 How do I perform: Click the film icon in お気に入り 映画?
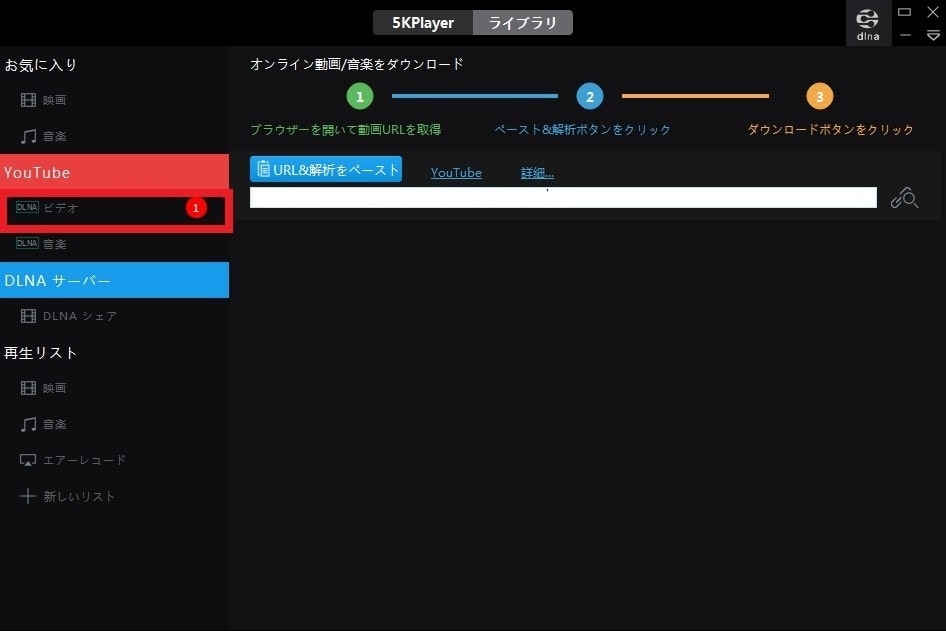[28, 100]
